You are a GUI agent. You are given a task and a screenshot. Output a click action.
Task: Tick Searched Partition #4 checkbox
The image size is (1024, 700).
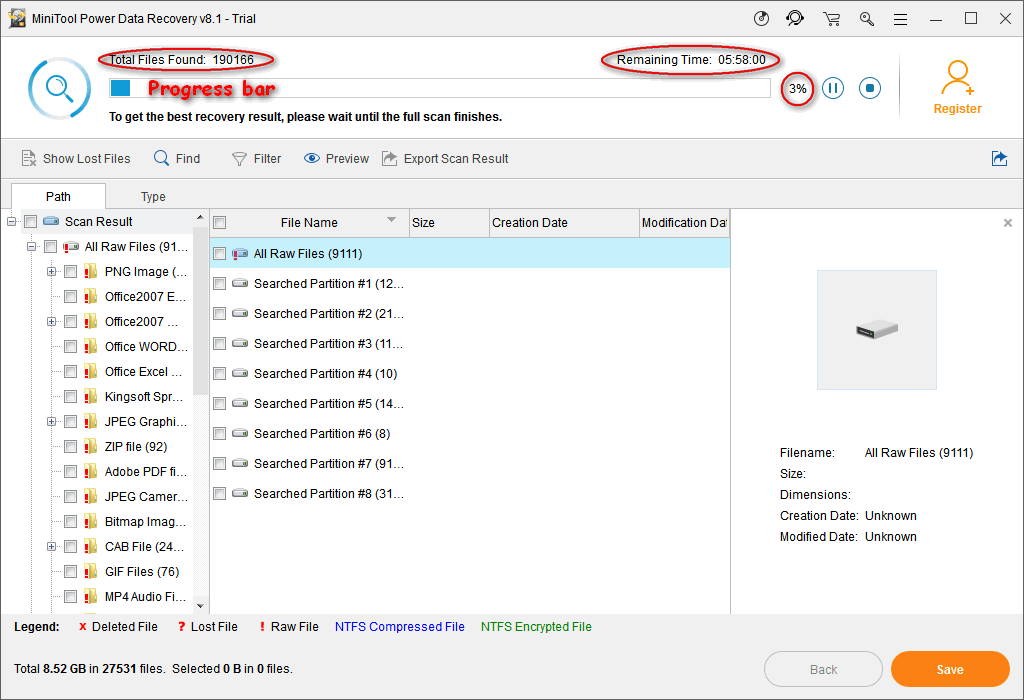[220, 374]
